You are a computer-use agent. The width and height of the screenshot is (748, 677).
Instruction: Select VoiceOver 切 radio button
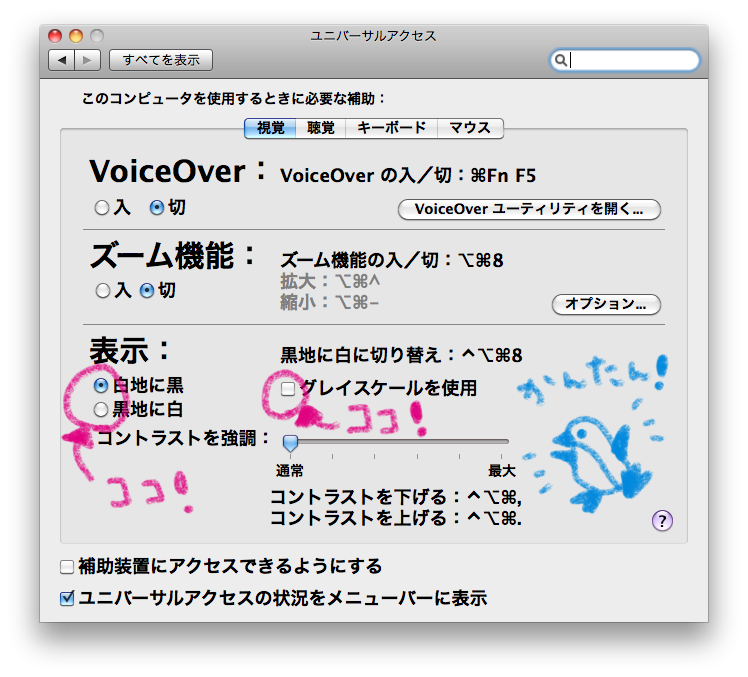click(x=156, y=208)
